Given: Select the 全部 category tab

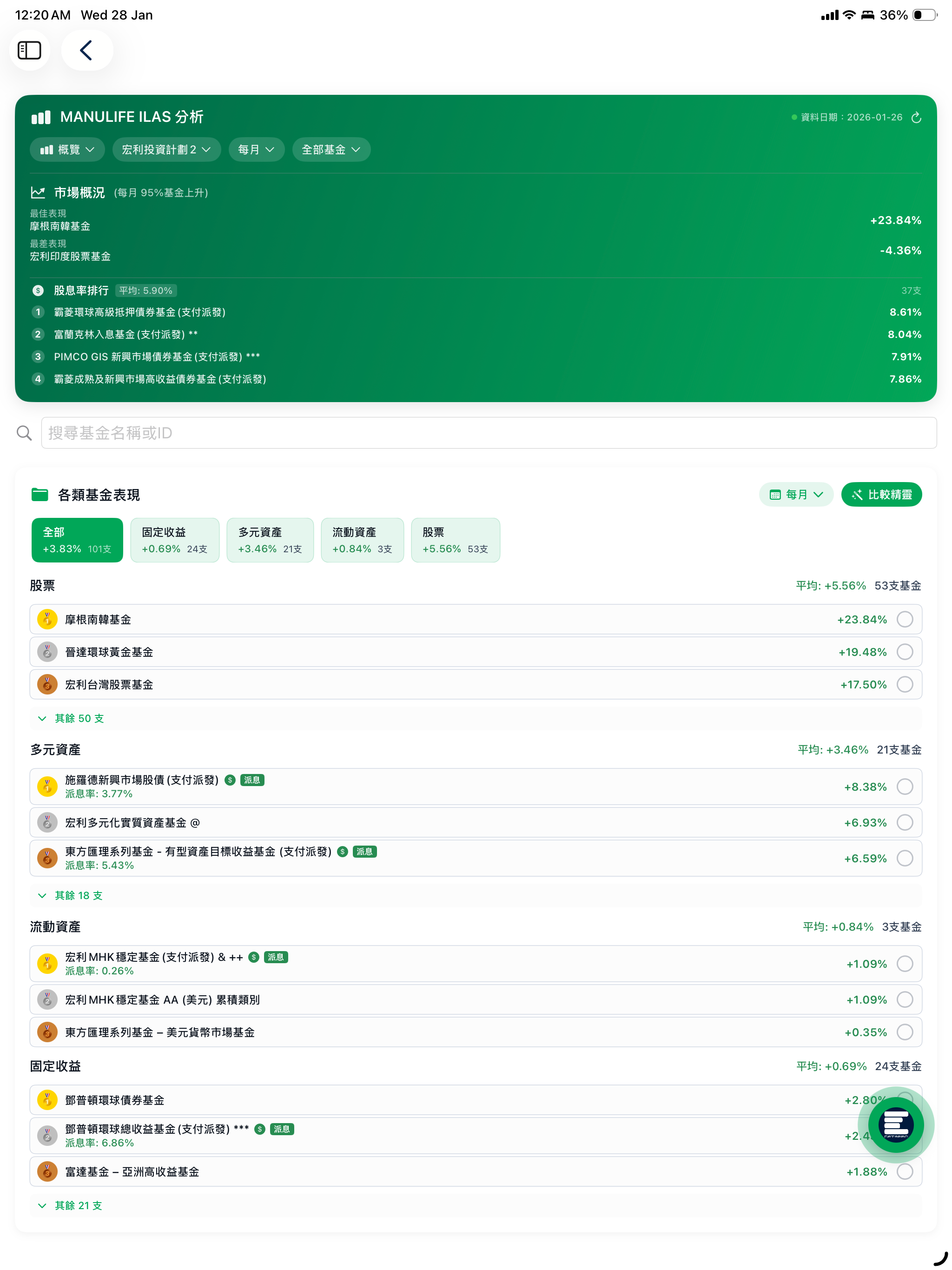Looking at the screenshot, I should coord(77,540).
